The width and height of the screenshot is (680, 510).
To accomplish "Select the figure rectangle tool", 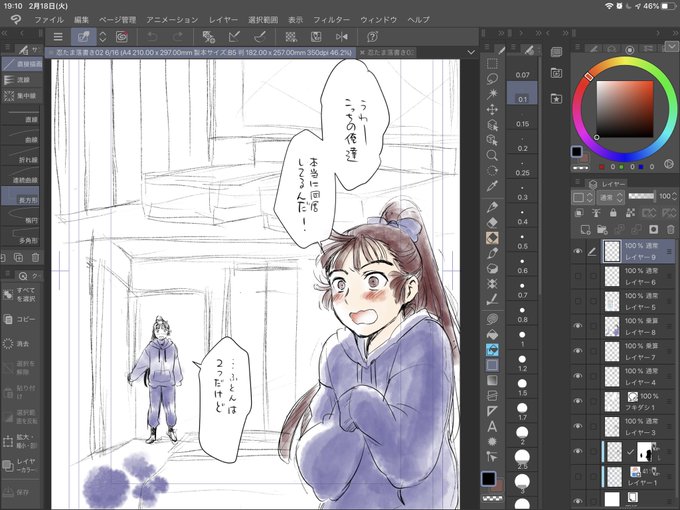I will [x=492, y=365].
